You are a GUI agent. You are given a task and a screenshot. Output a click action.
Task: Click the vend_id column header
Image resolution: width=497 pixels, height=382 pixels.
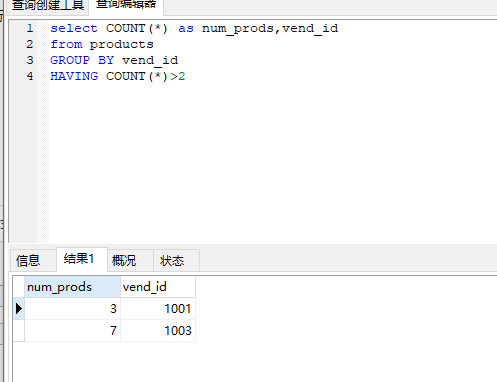158,287
